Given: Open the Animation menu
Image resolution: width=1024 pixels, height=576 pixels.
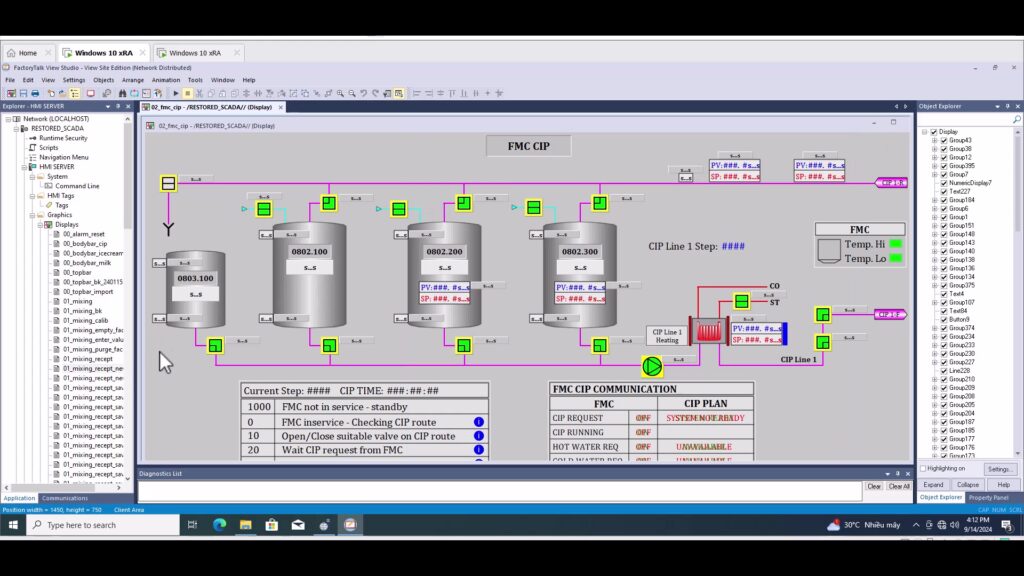Looking at the screenshot, I should pos(166,80).
